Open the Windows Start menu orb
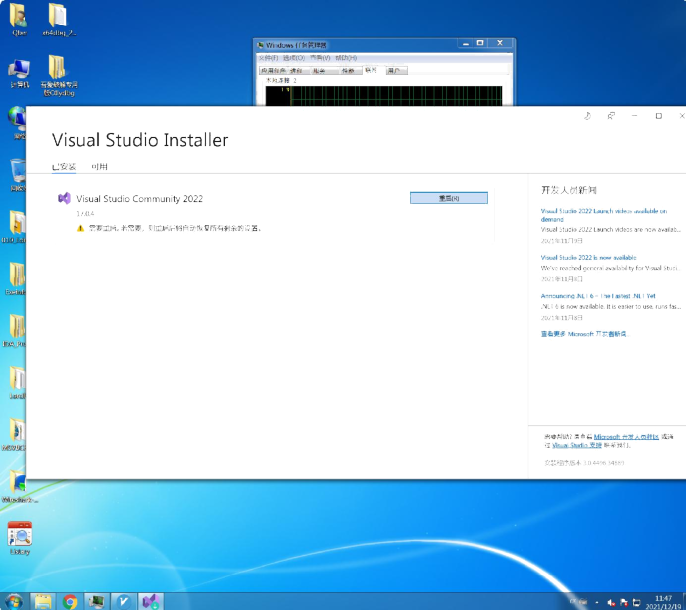The image size is (686, 610). (x=15, y=601)
